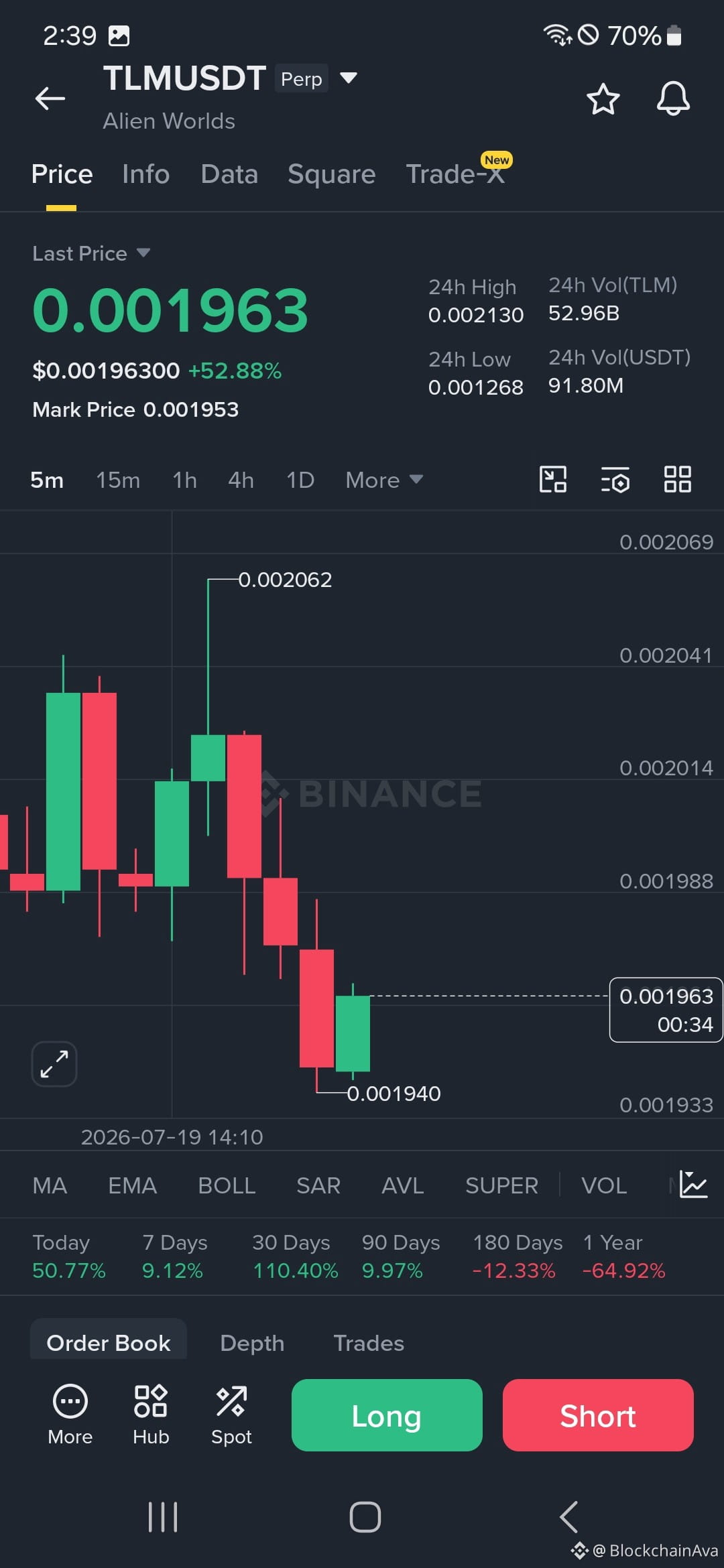724x1568 pixels.
Task: Tap the 7 Days 9.12% performance
Action: pos(174,1256)
